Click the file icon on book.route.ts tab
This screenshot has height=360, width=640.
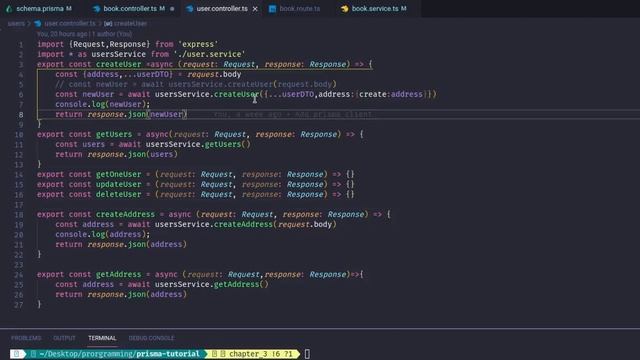coord(272,9)
